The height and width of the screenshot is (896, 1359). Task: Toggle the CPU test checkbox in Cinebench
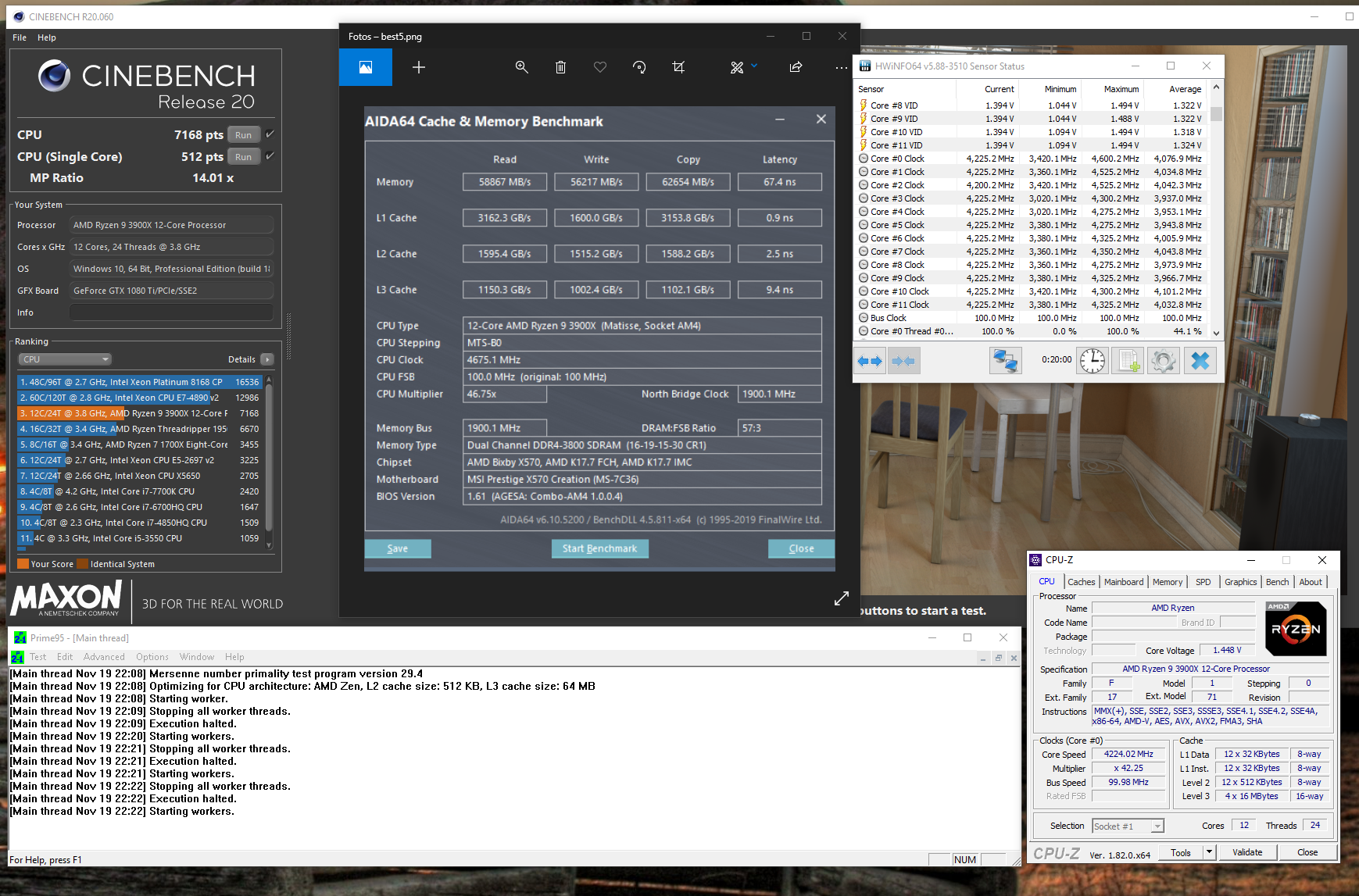[x=270, y=134]
